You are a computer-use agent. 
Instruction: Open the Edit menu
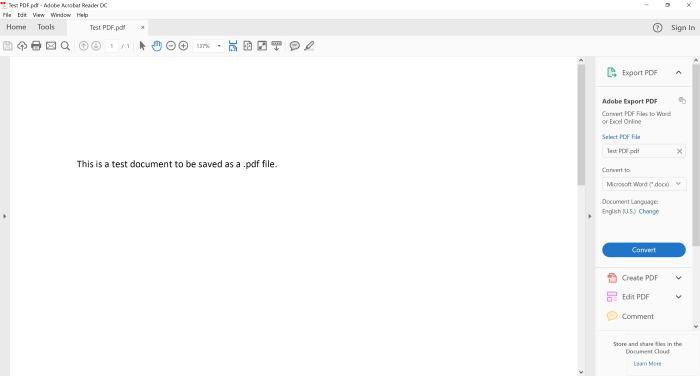pos(22,15)
